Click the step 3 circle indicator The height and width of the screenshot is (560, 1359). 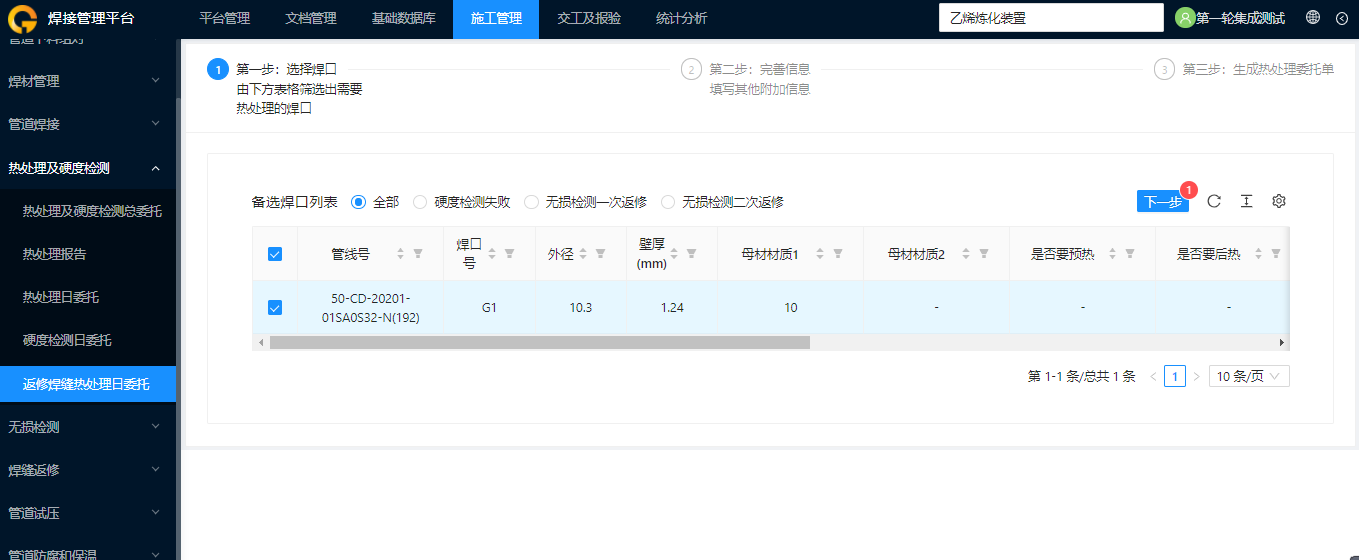tap(1163, 69)
